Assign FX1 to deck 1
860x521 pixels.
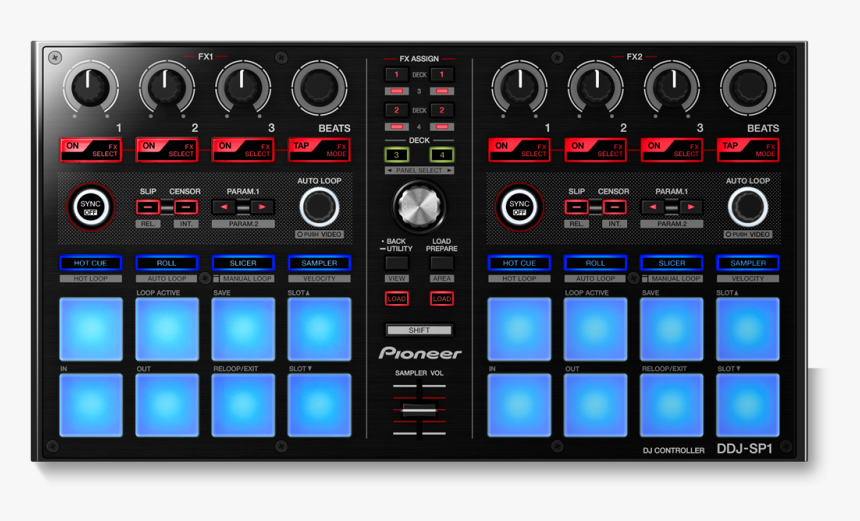[x=397, y=74]
